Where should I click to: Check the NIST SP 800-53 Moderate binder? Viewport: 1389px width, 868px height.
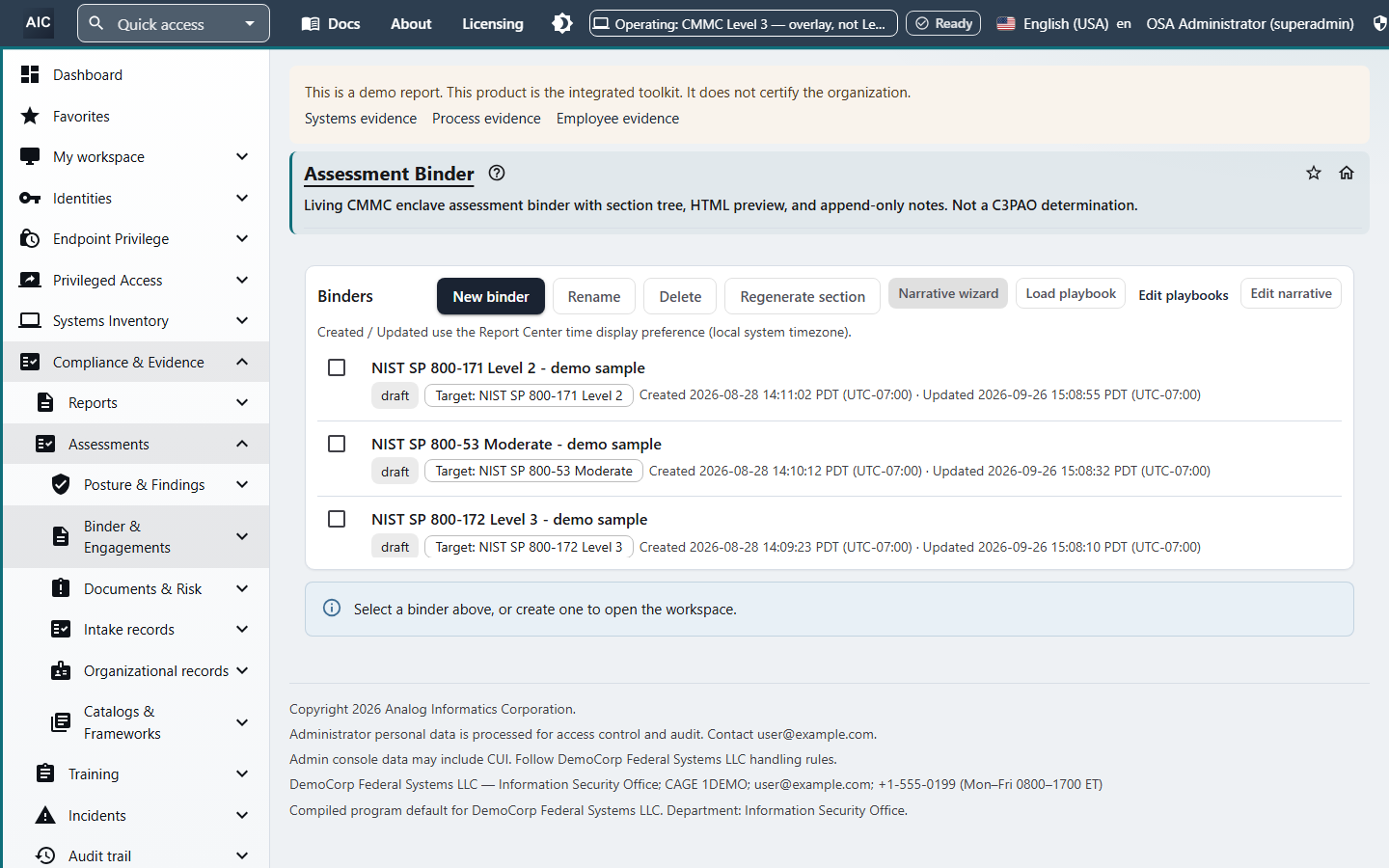(337, 444)
